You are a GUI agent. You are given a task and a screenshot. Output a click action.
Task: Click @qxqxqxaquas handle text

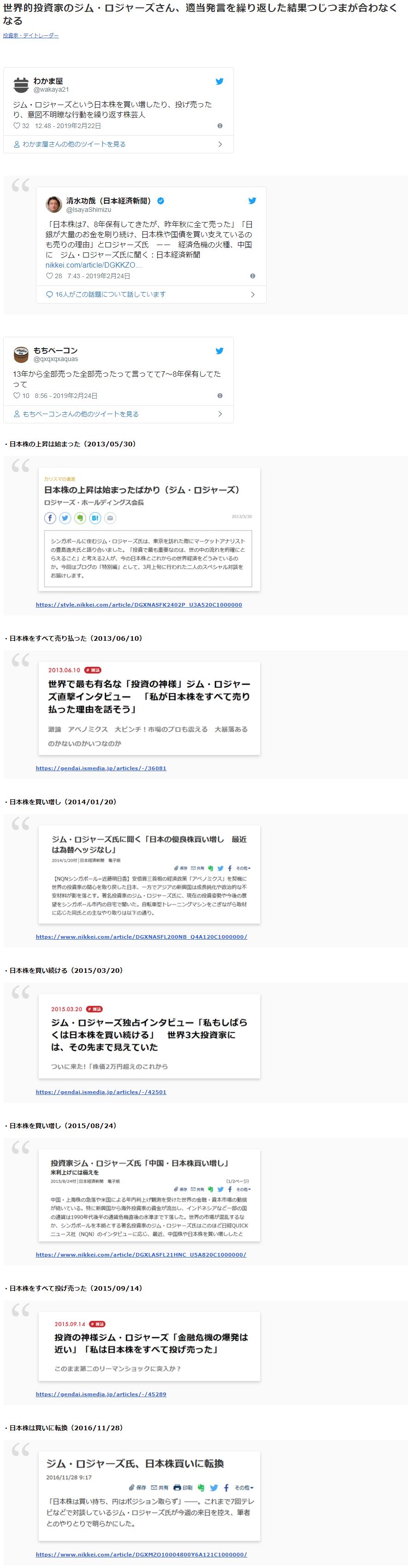point(56,359)
